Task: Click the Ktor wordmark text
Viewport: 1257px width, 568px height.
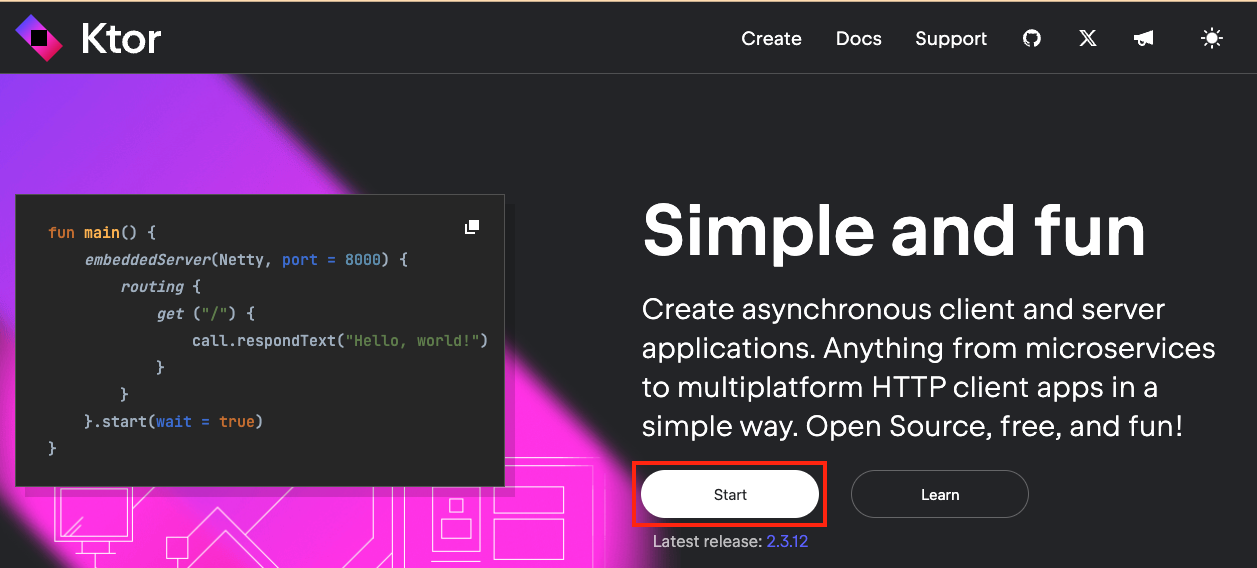Action: click(121, 39)
